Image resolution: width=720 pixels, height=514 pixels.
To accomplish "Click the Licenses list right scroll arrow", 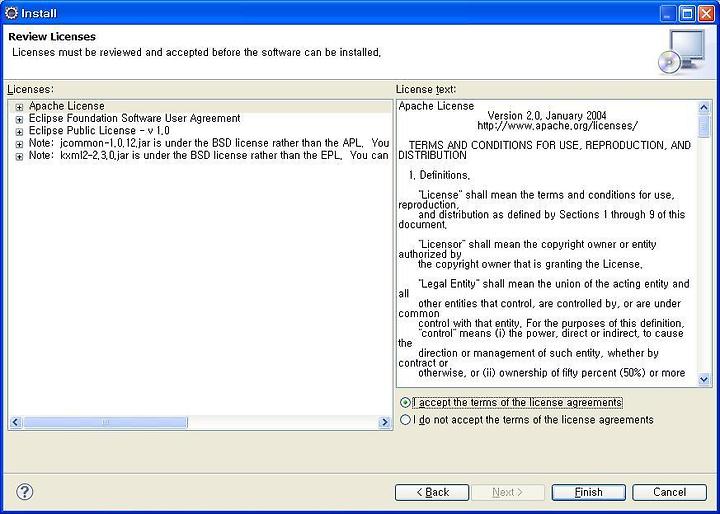I will pos(384,422).
